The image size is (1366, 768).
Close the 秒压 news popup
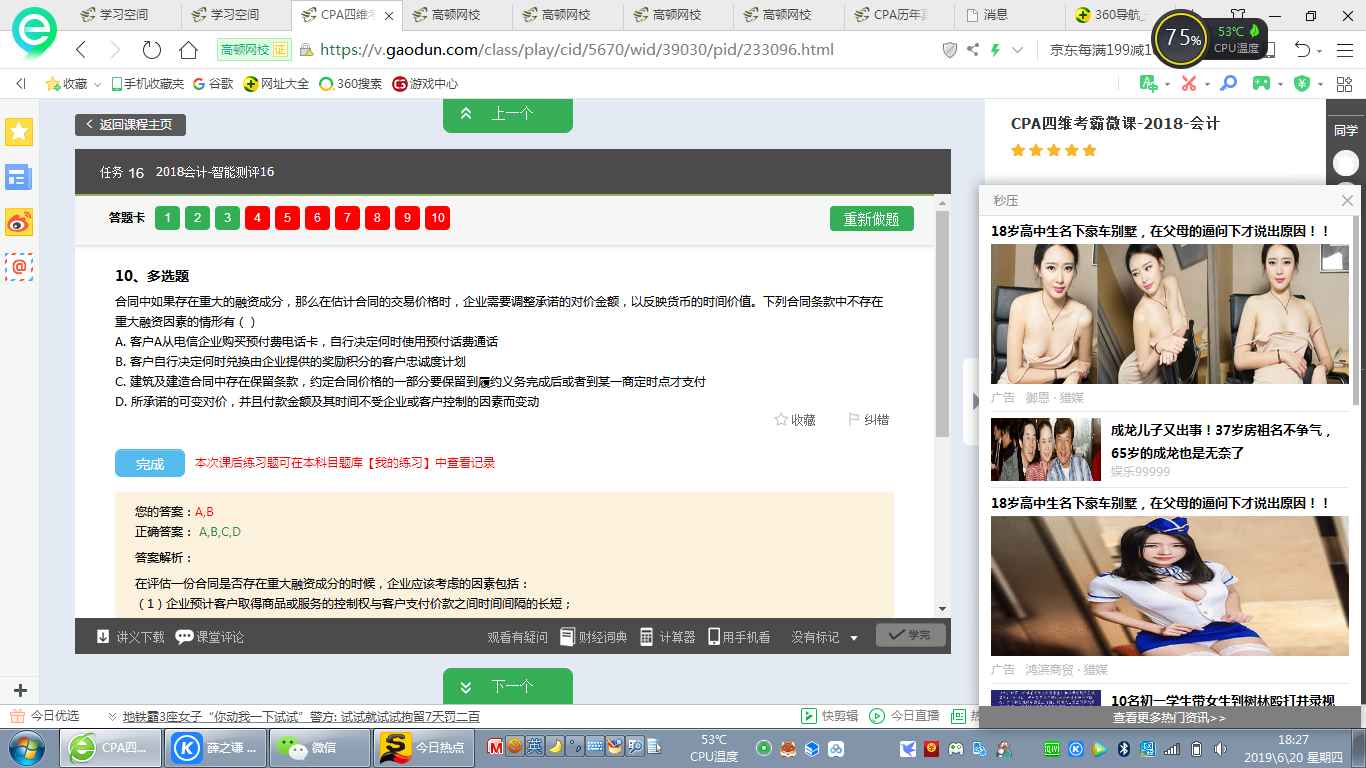1347,201
